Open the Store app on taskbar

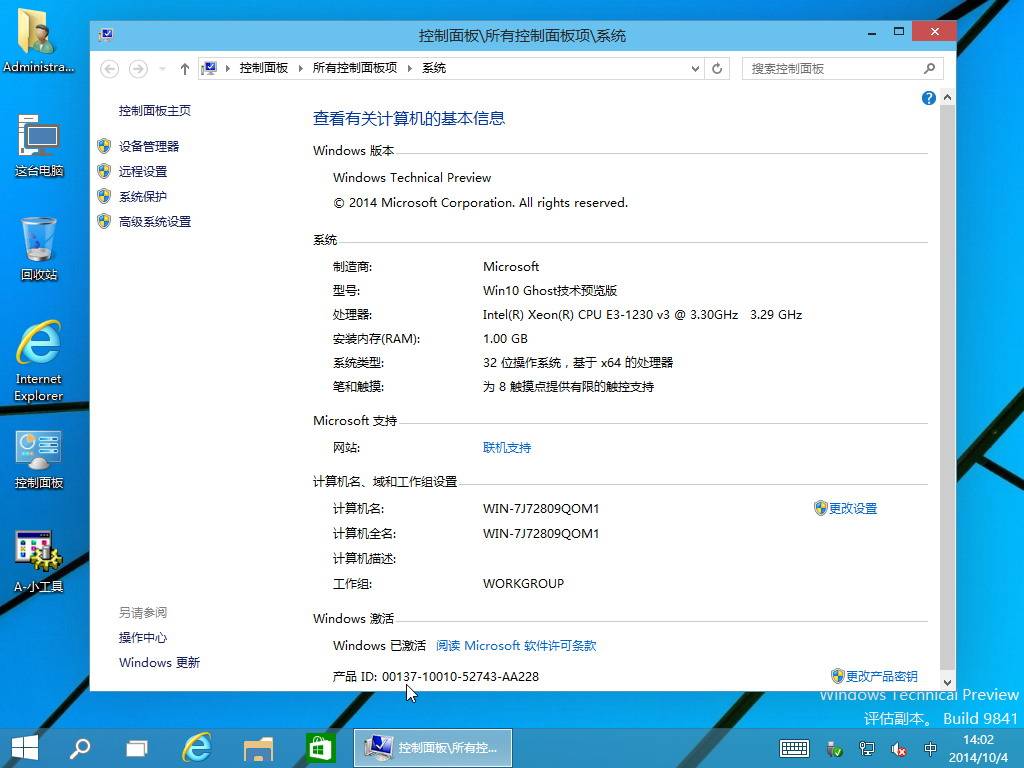pos(319,748)
